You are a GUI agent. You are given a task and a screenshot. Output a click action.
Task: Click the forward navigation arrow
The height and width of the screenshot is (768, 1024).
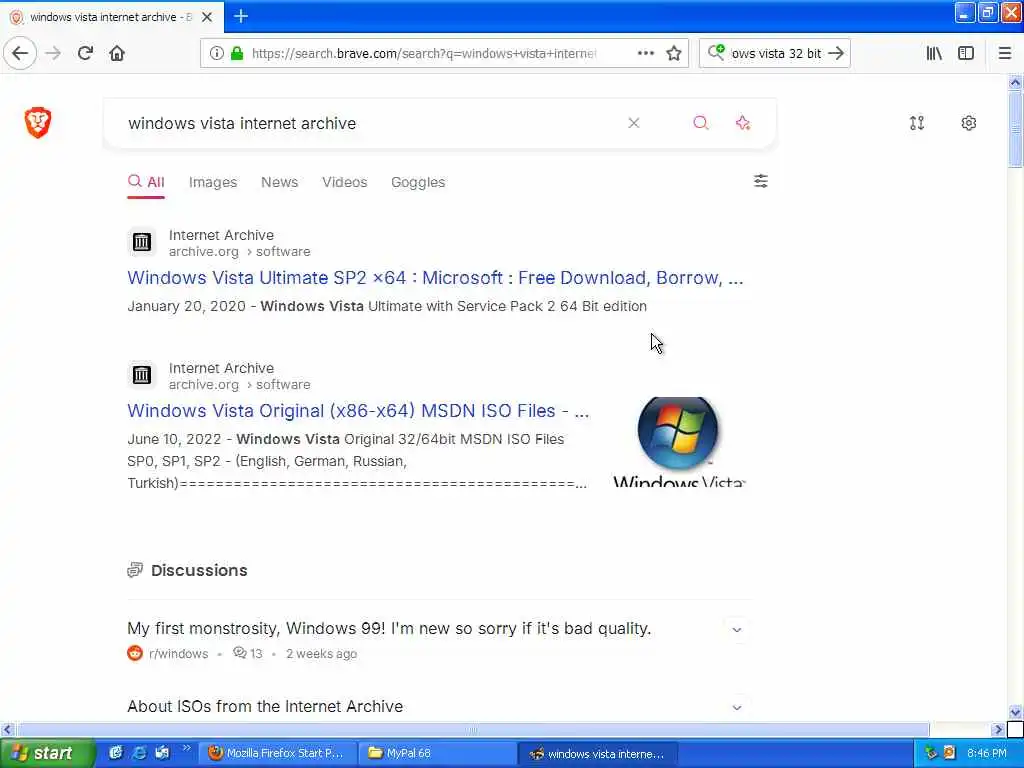(x=54, y=53)
